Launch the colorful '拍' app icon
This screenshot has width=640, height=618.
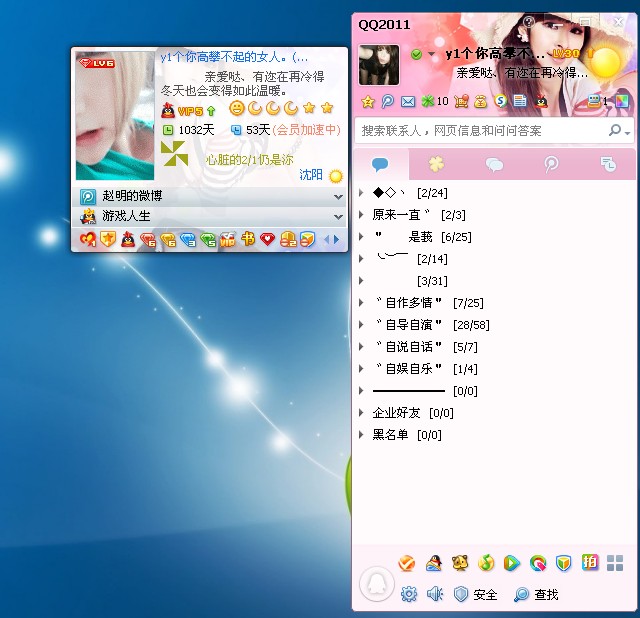tap(590, 562)
